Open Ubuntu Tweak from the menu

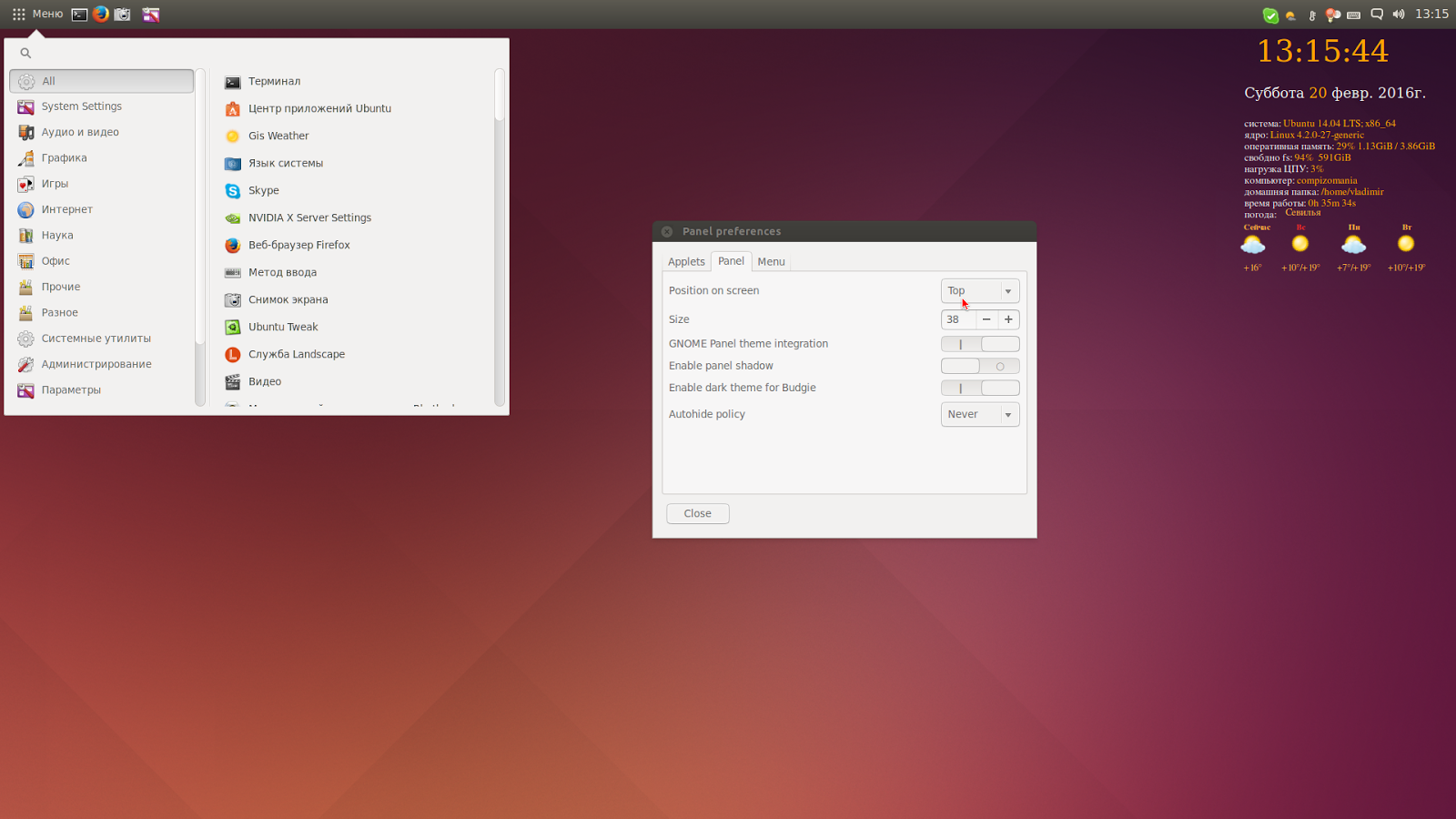pyautogui.click(x=283, y=327)
